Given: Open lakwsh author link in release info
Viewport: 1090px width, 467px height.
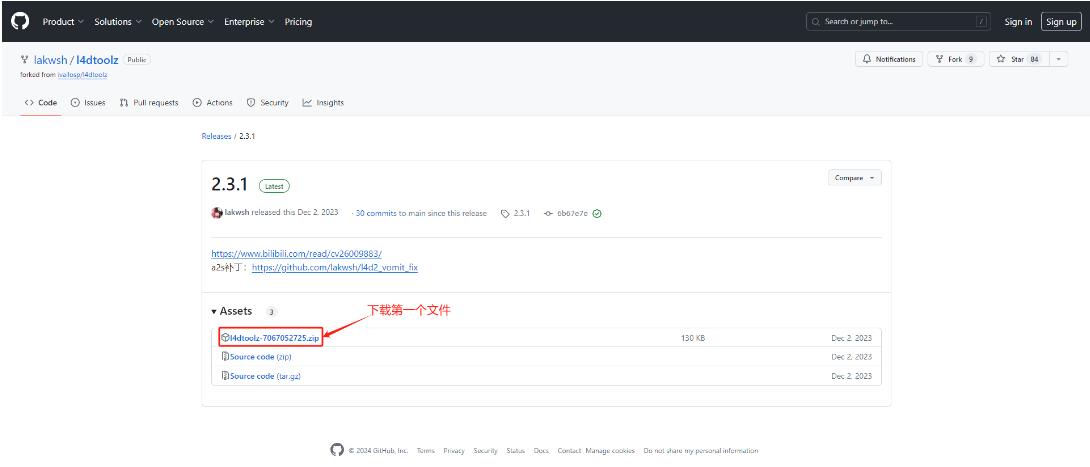Looking at the screenshot, I should point(237,213).
